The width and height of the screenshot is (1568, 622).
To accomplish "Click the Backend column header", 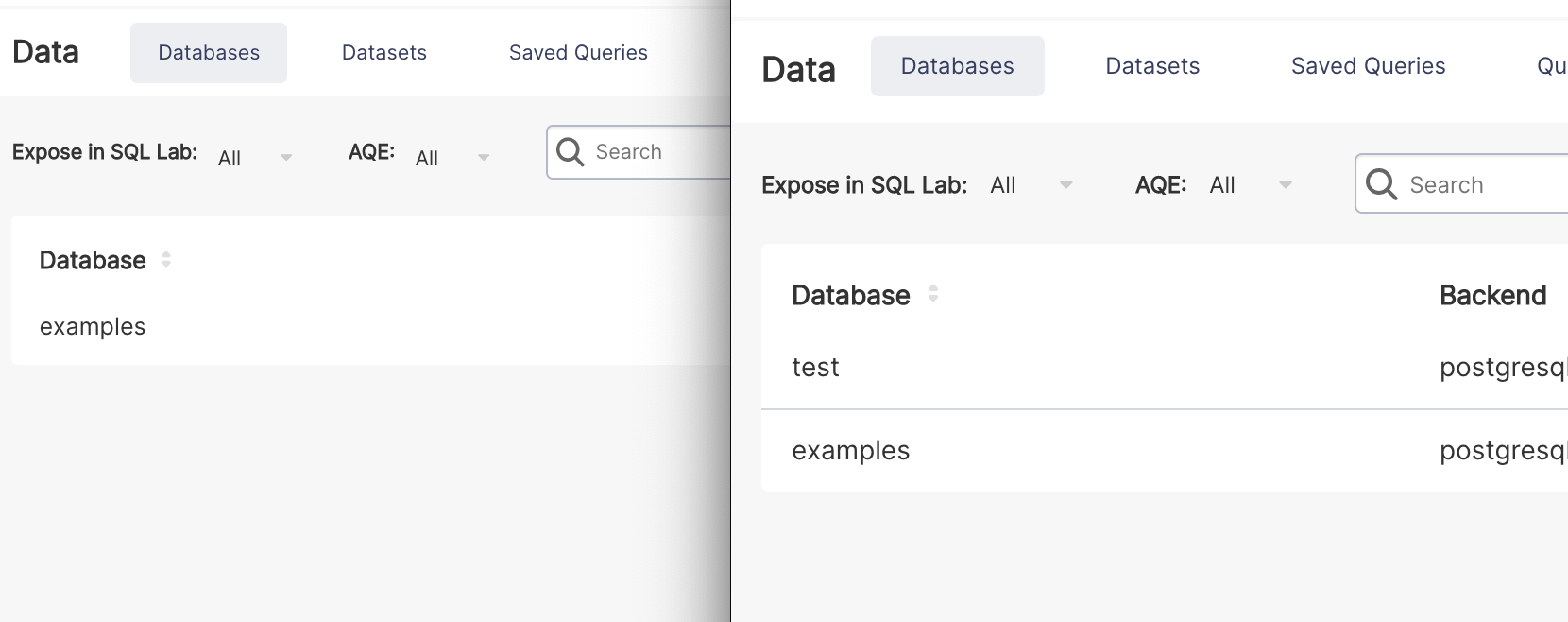I will pos(1492,296).
